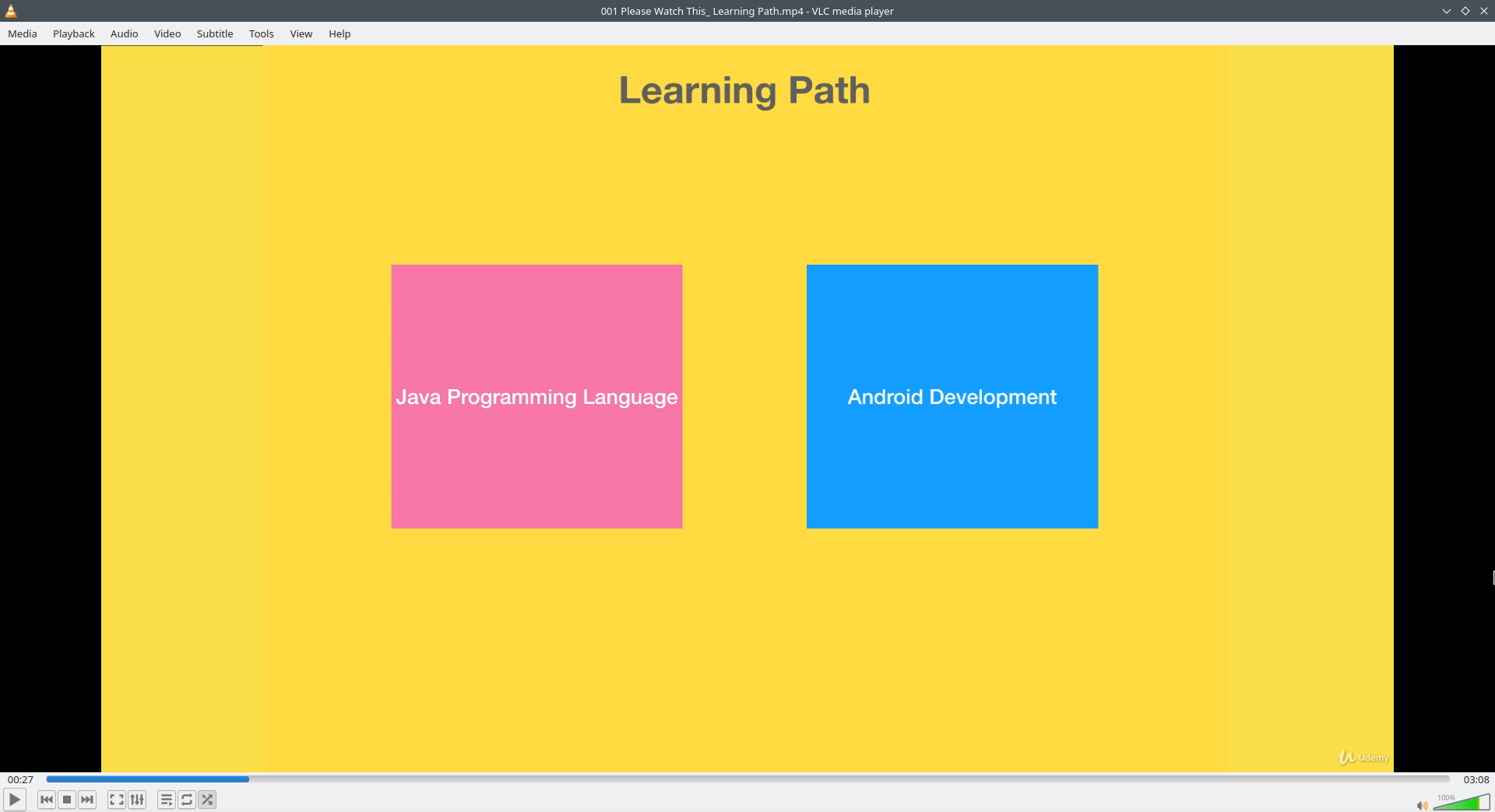Toggle random shuffle playback
Image resolution: width=1495 pixels, height=812 pixels.
click(207, 800)
